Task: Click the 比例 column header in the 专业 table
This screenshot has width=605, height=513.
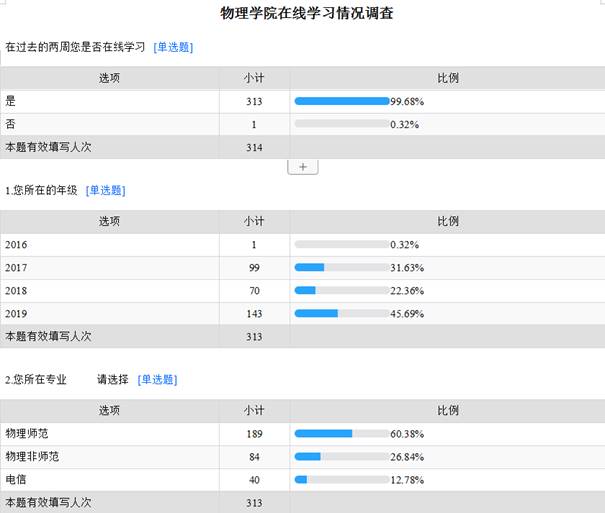Action: pyautogui.click(x=447, y=410)
